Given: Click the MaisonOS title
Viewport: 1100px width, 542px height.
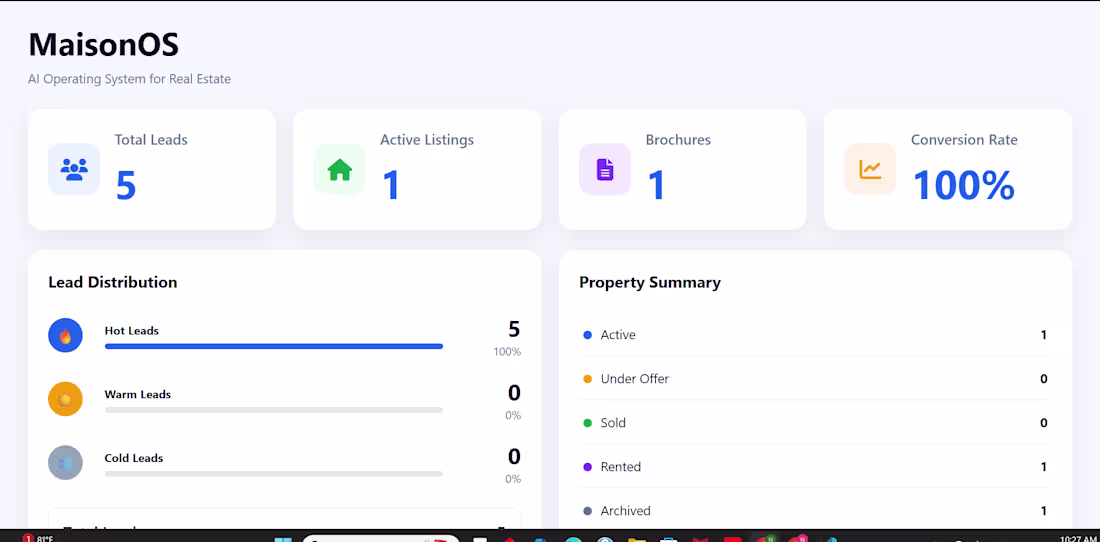Looking at the screenshot, I should pyautogui.click(x=104, y=45).
